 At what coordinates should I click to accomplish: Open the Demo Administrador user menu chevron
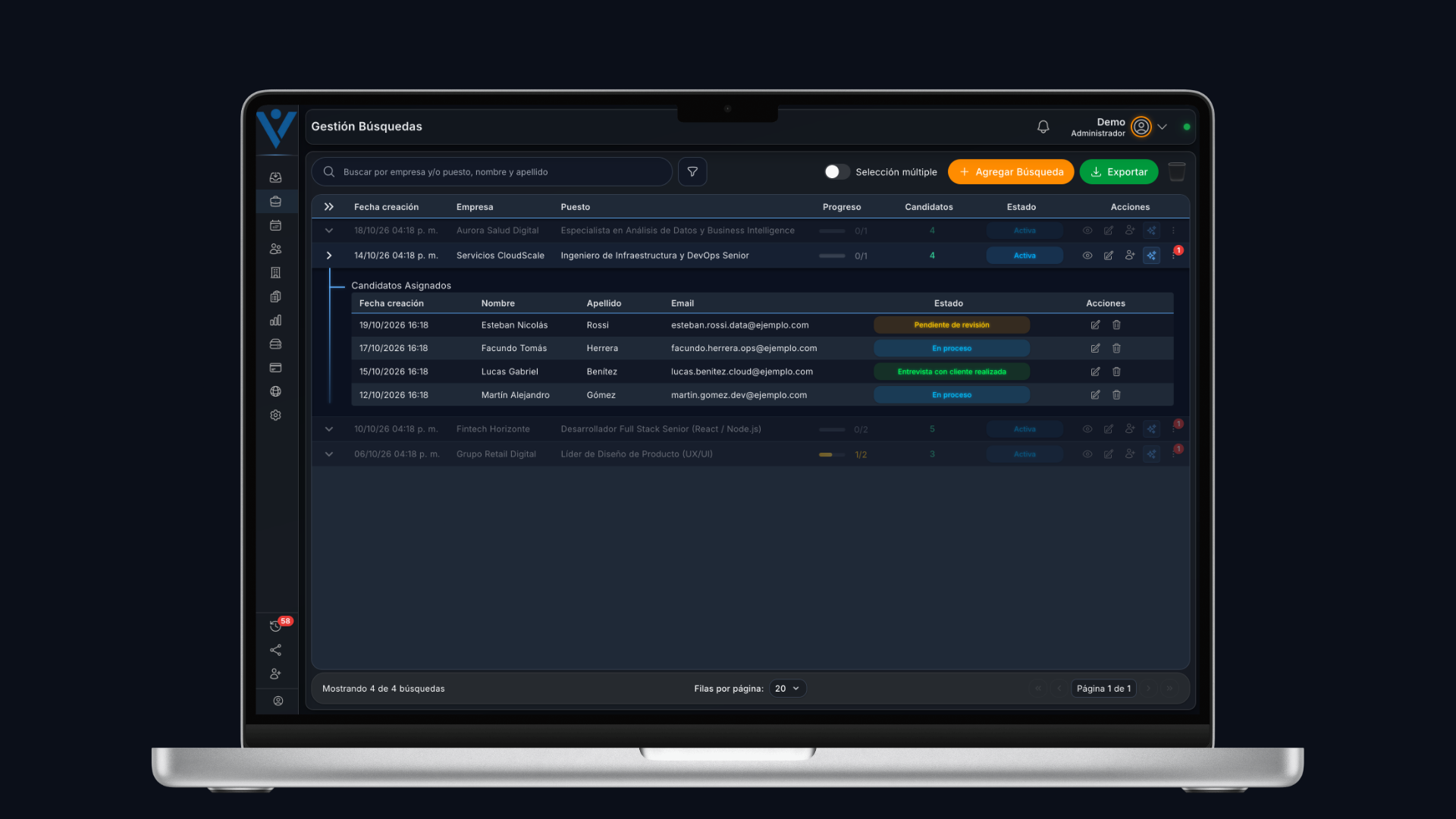point(1162,127)
